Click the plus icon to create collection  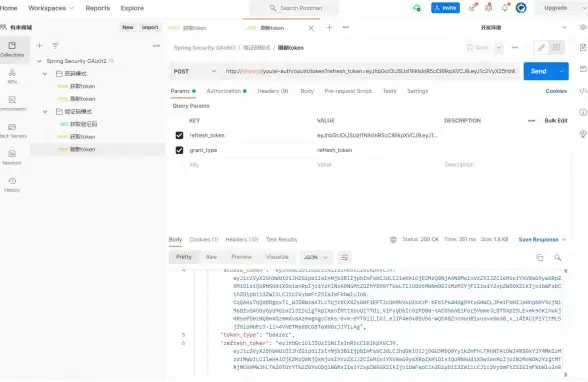(x=39, y=46)
